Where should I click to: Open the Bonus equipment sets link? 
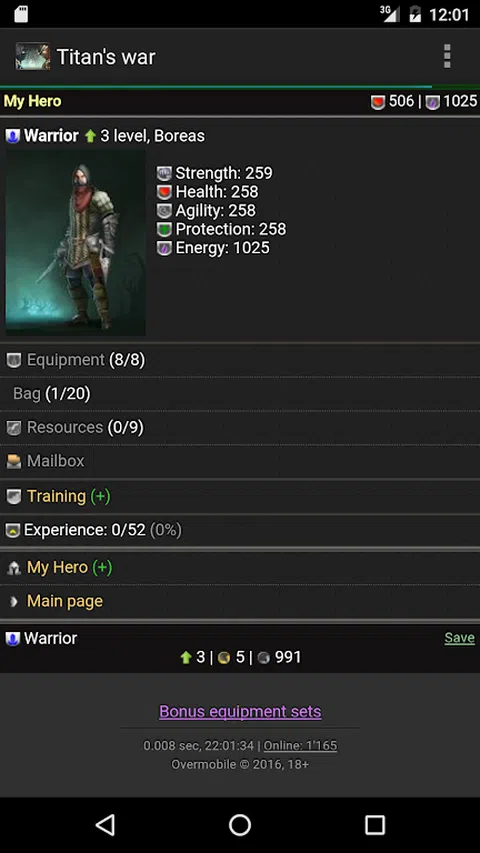(x=240, y=712)
